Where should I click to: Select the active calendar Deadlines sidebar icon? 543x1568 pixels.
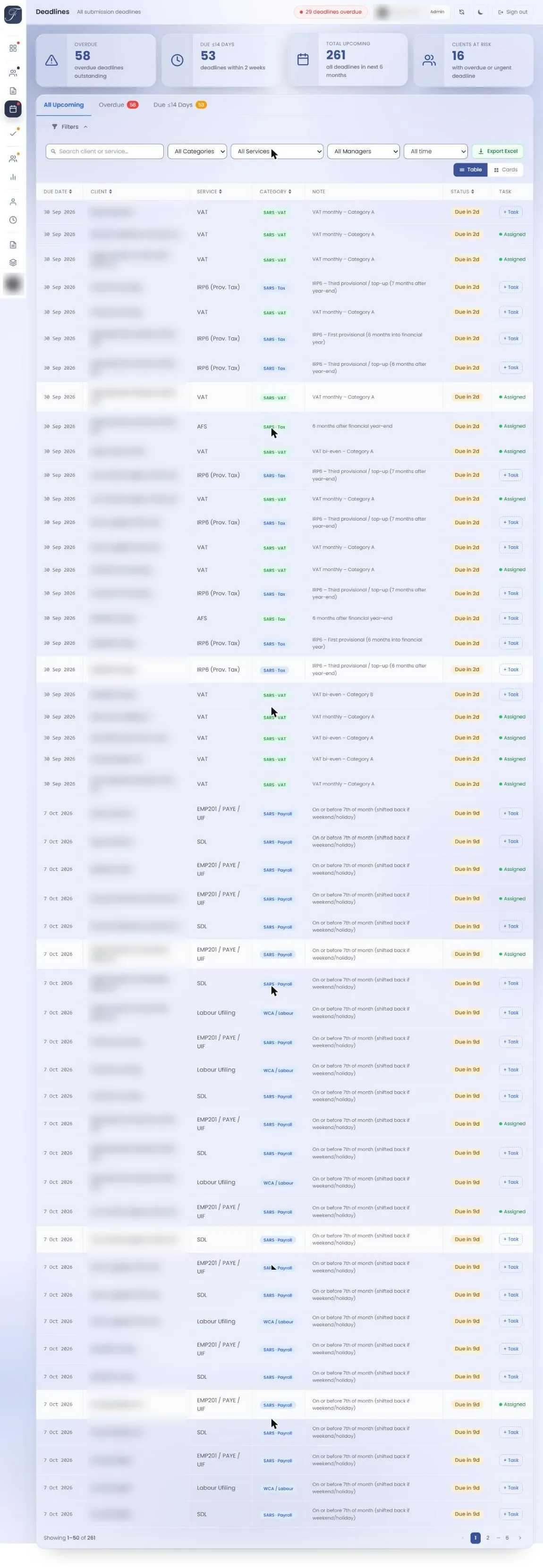pos(13,109)
